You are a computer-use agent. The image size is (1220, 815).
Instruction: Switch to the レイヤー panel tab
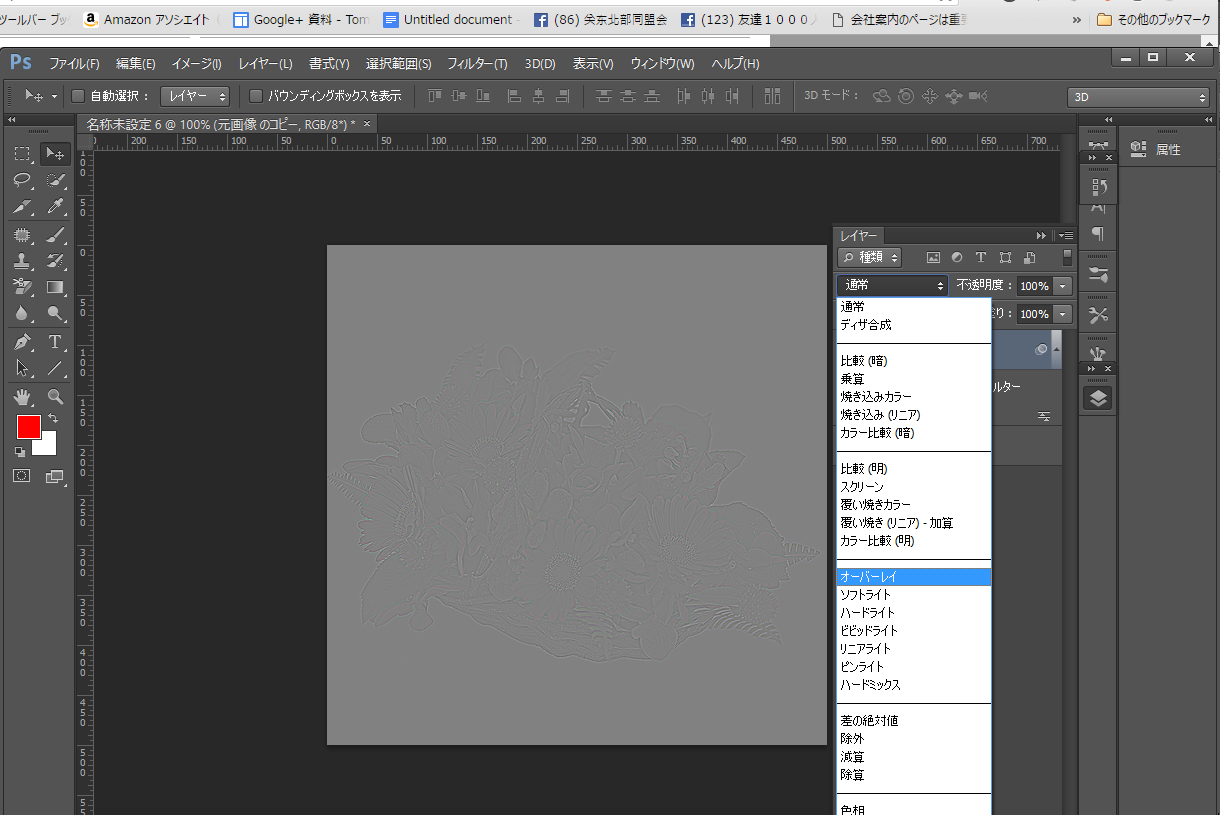point(859,236)
